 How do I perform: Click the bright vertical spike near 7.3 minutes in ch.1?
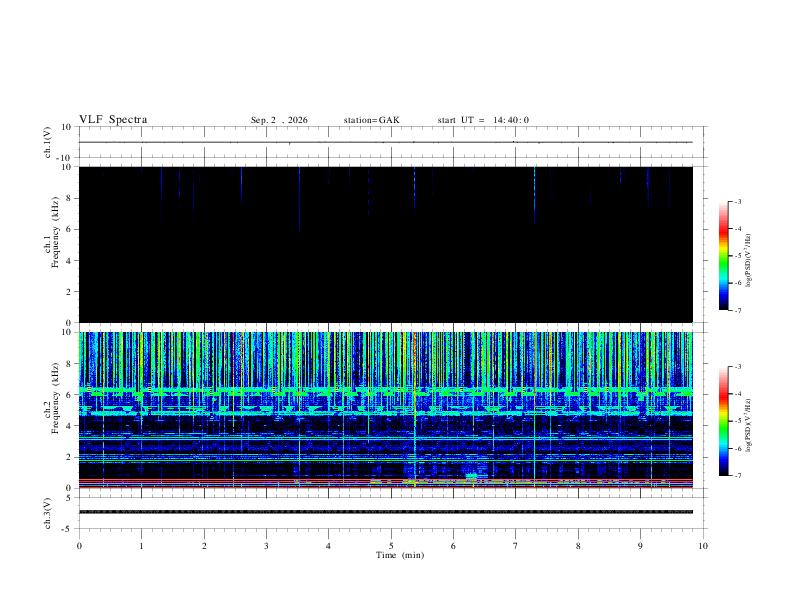point(534,194)
